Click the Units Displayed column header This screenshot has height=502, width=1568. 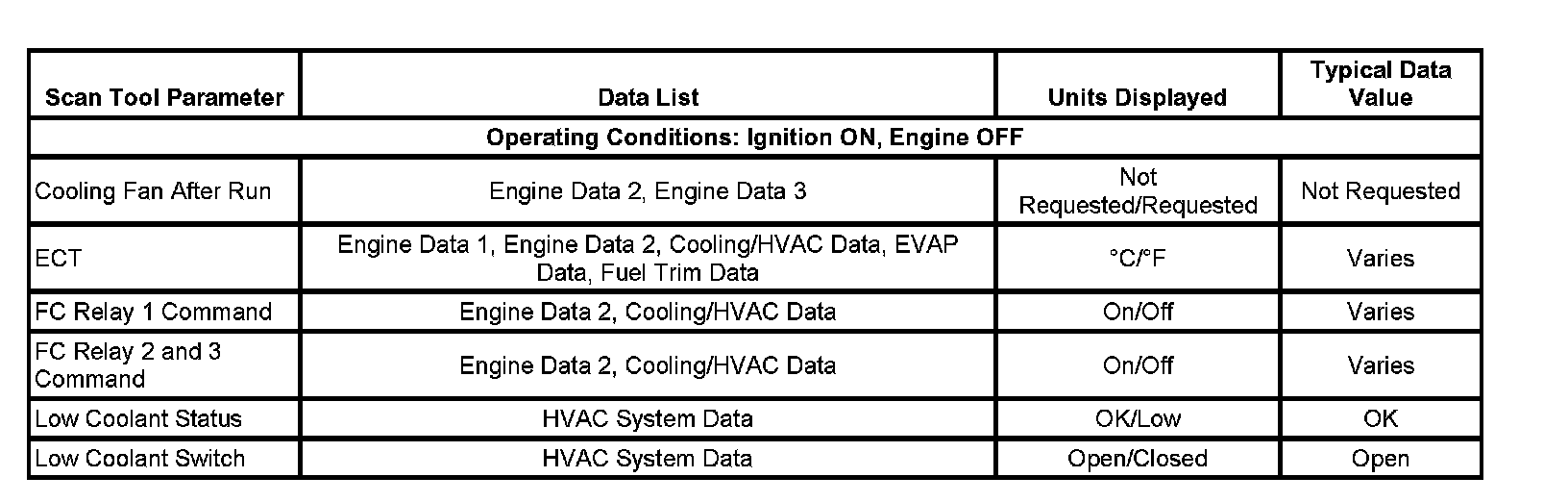tap(1137, 97)
